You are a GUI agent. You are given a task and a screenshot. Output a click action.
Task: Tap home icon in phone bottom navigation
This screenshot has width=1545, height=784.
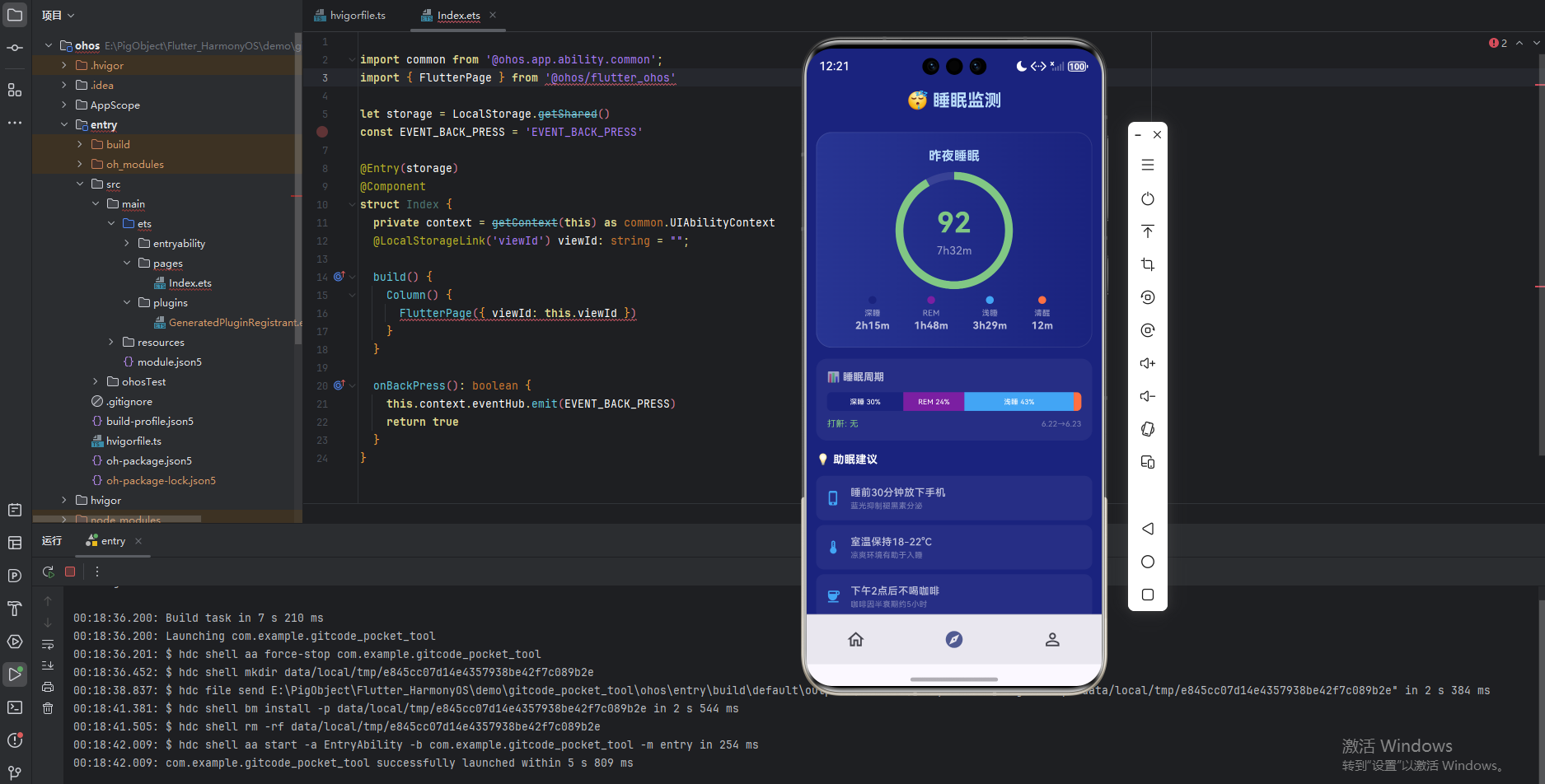click(x=856, y=640)
